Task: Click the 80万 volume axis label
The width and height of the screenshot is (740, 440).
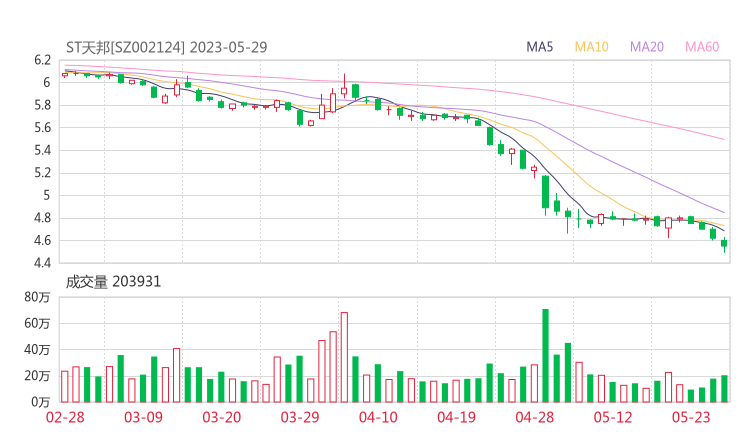Action: click(x=37, y=297)
